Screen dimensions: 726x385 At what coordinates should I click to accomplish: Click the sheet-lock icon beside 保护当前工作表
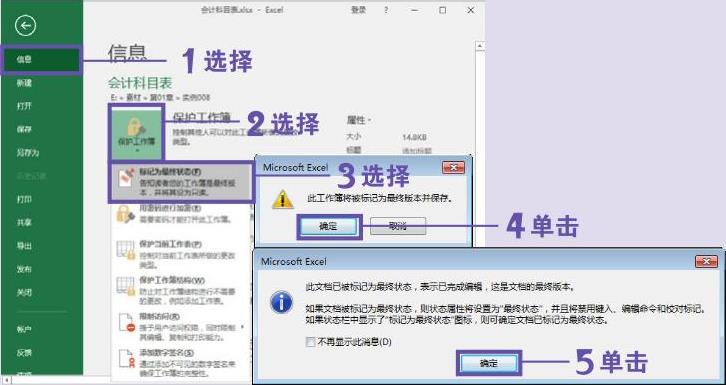tap(125, 250)
